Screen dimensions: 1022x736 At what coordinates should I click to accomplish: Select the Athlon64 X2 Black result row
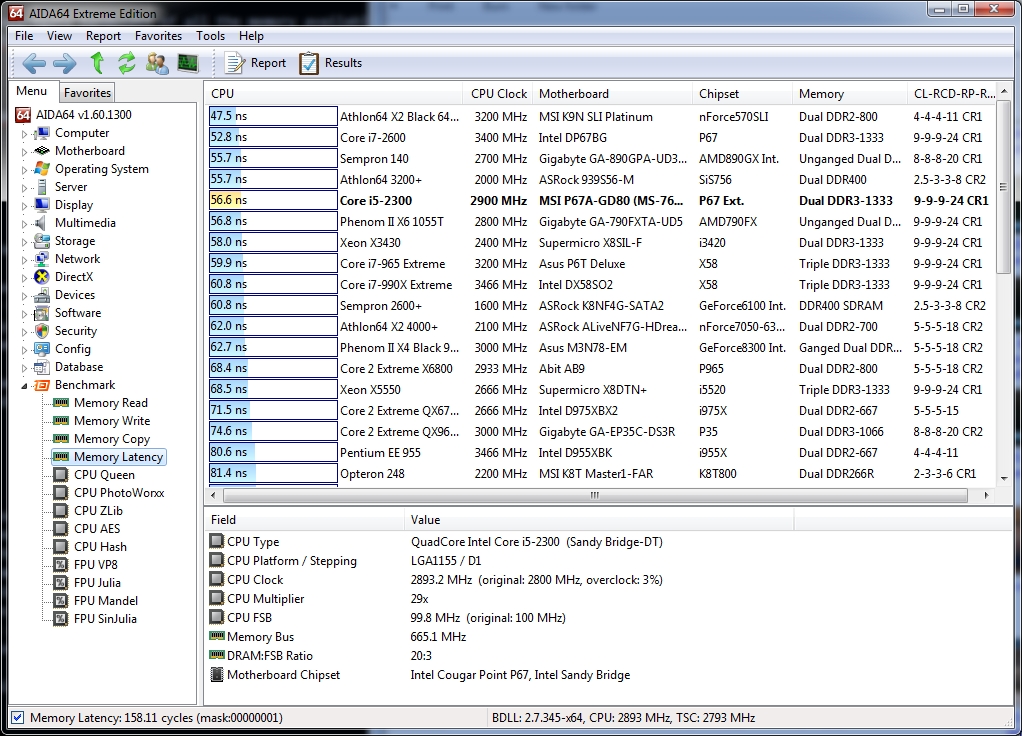pyautogui.click(x=601, y=116)
